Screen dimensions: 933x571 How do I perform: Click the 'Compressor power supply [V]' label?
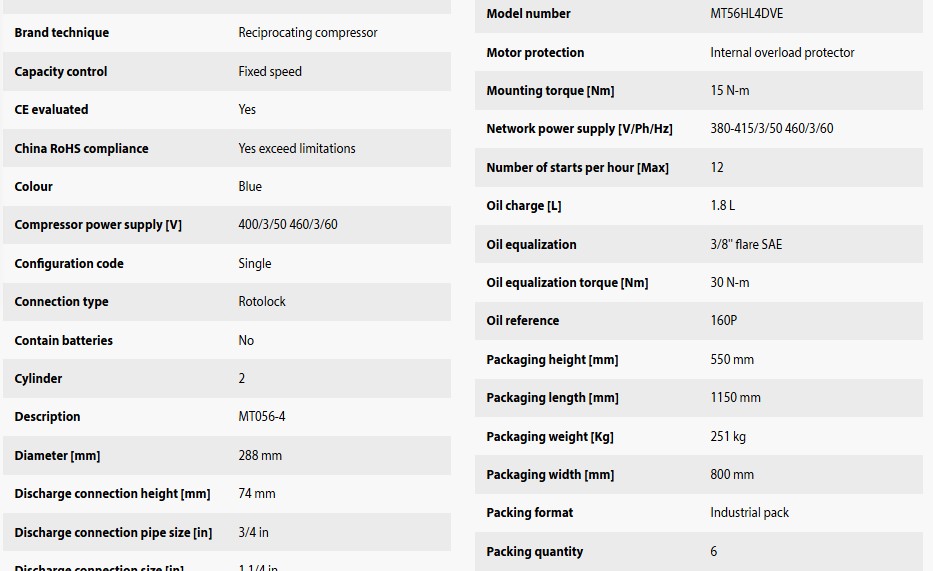point(98,225)
